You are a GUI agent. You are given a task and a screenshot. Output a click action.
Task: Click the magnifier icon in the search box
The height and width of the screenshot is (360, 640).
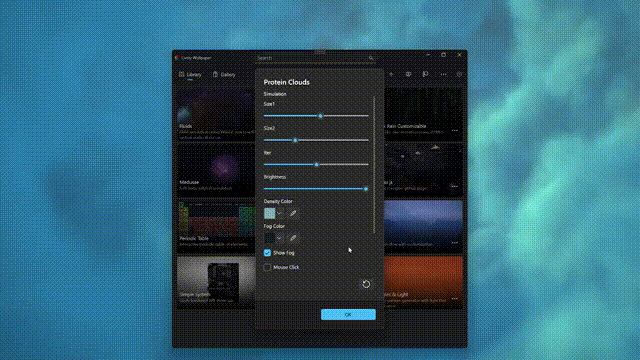click(x=371, y=58)
